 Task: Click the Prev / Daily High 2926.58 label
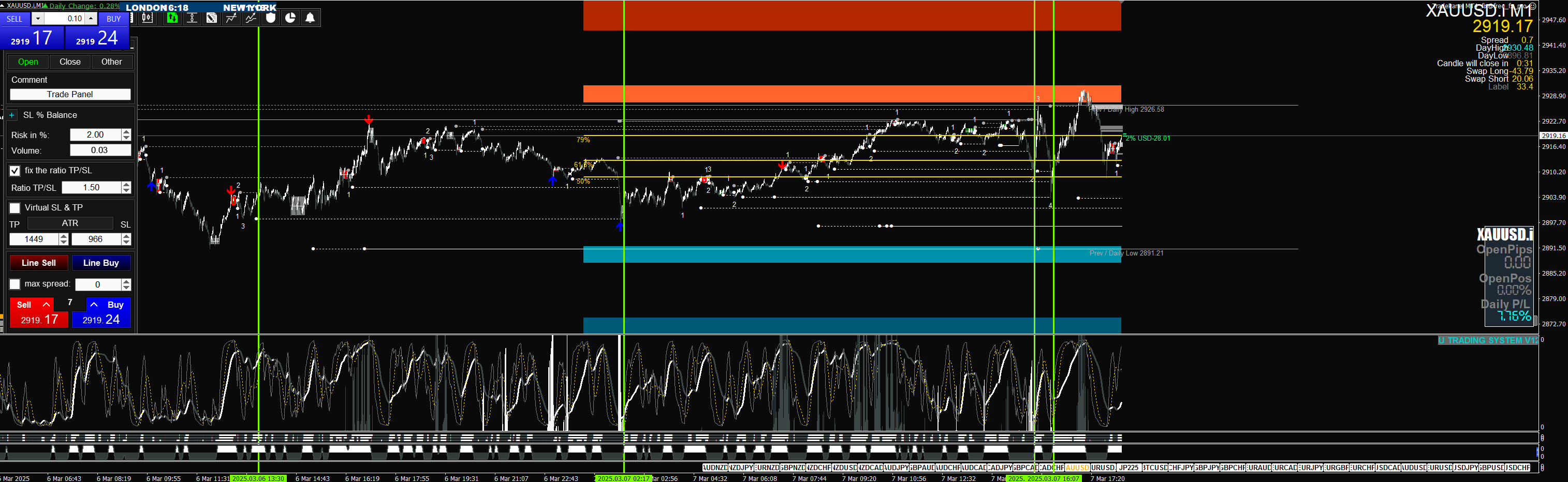pyautogui.click(x=1126, y=110)
